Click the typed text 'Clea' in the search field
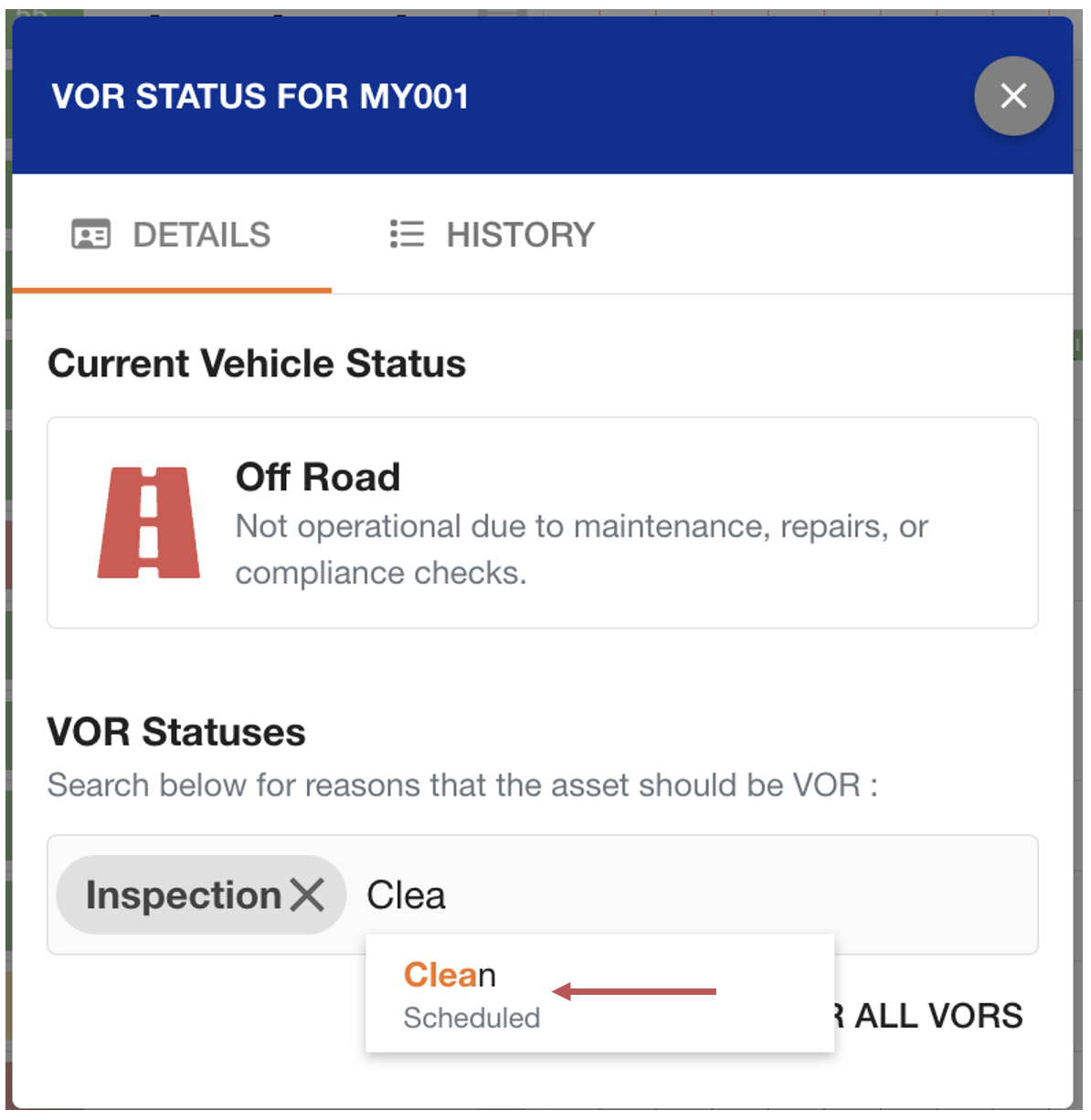 (406, 895)
